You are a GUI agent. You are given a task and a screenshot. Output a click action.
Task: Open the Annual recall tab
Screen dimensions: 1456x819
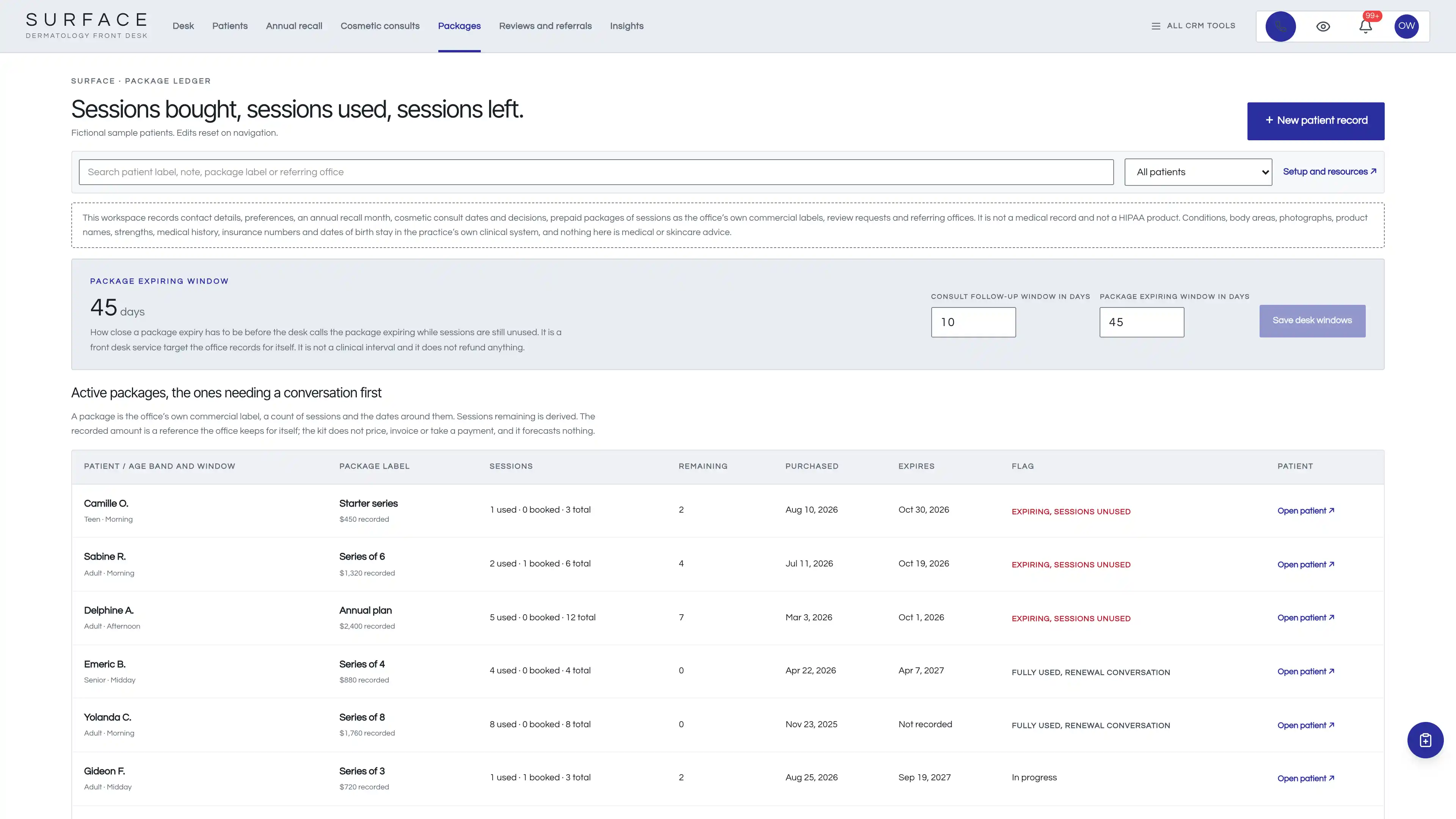point(294,26)
